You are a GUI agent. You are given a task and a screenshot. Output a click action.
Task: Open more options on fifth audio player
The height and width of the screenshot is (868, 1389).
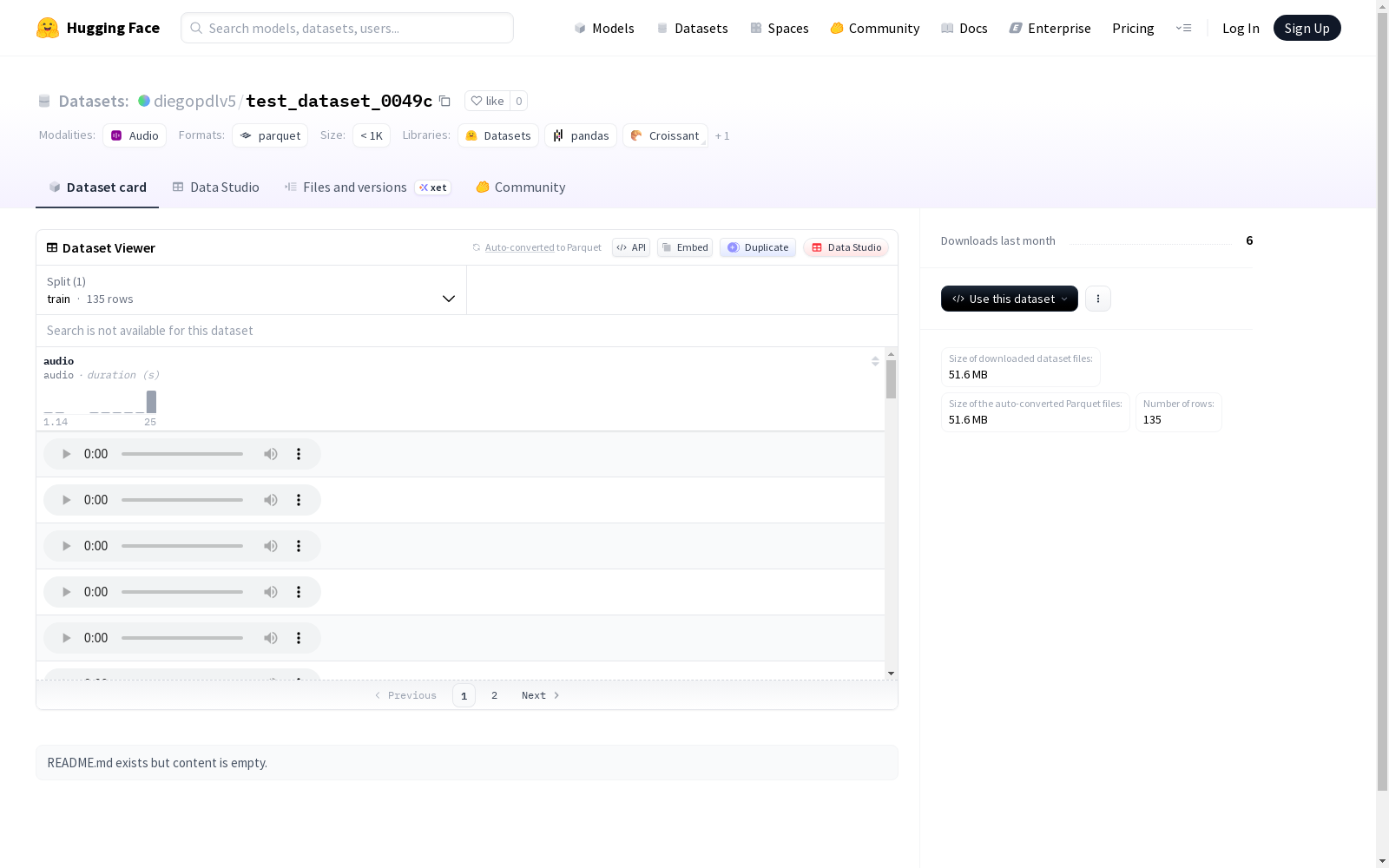point(299,638)
